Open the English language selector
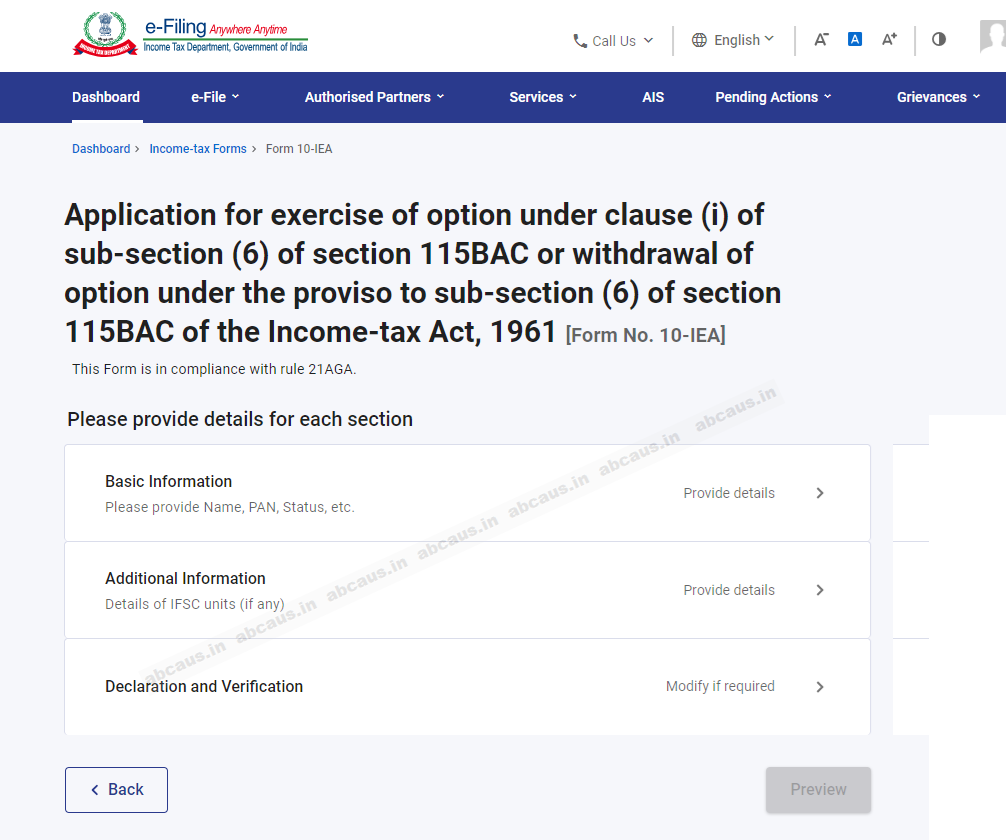 pyautogui.click(x=733, y=40)
